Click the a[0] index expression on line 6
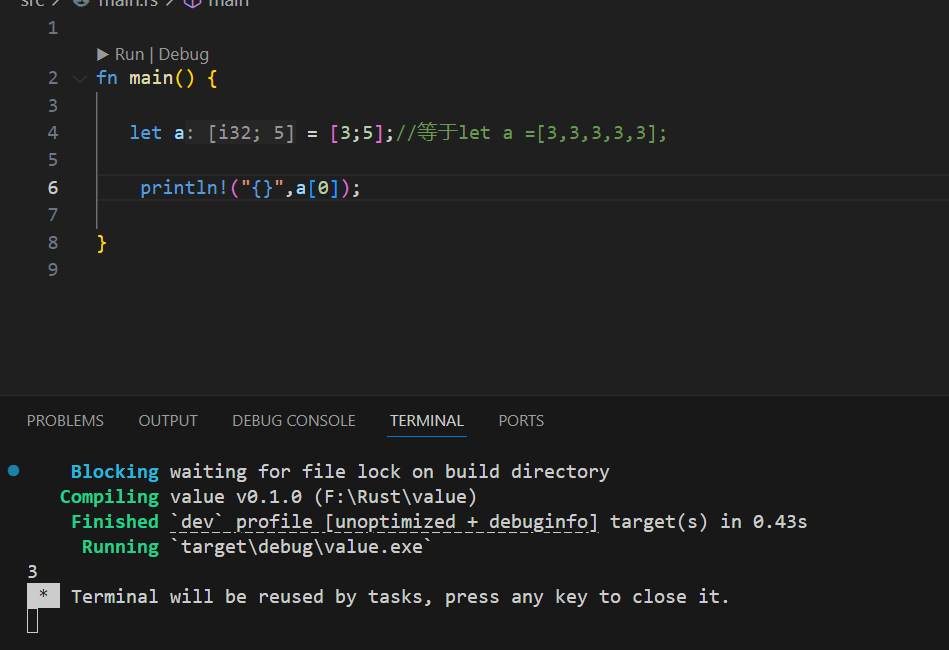 pos(318,188)
